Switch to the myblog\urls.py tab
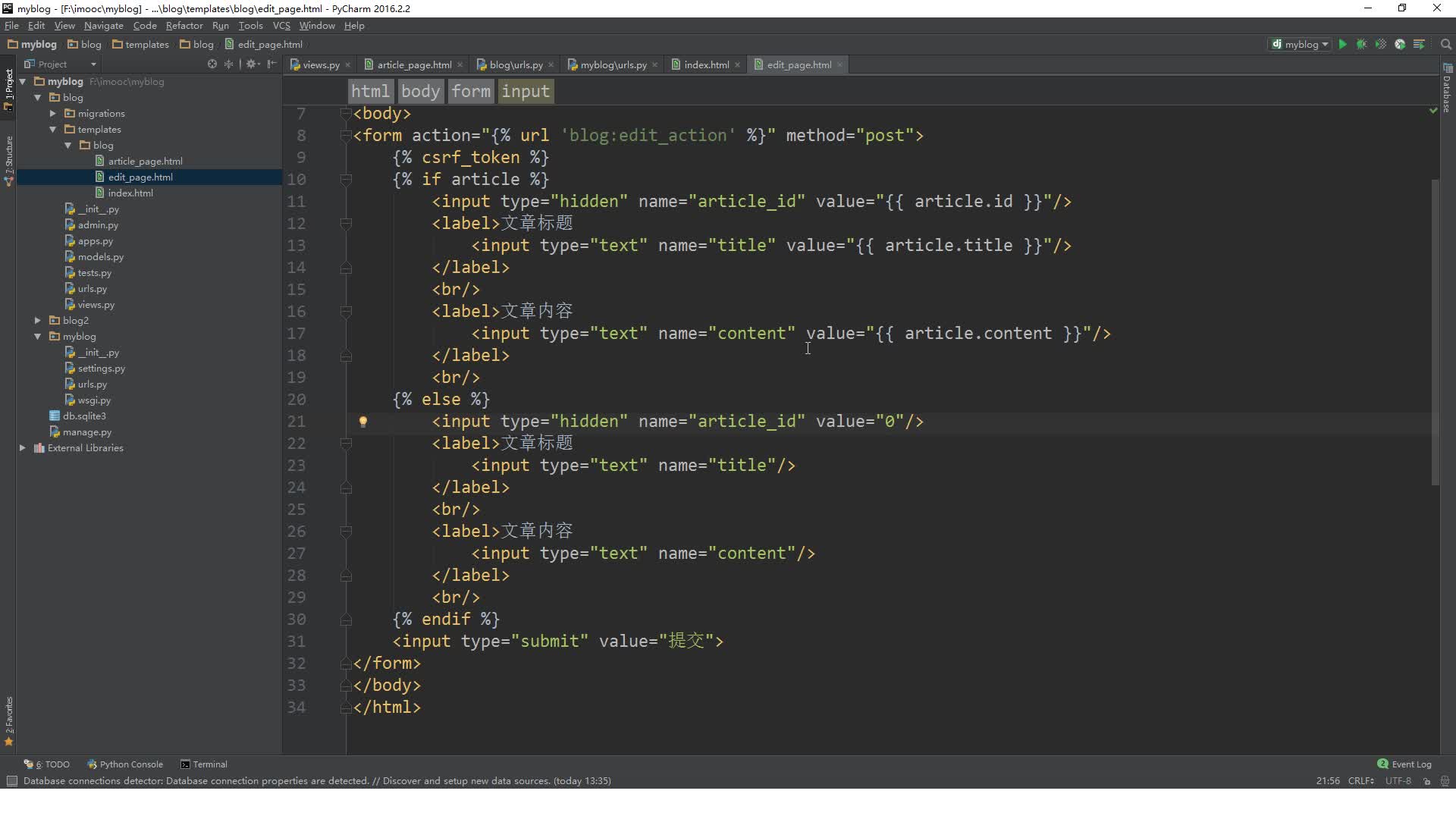1456x819 pixels. pos(613,65)
